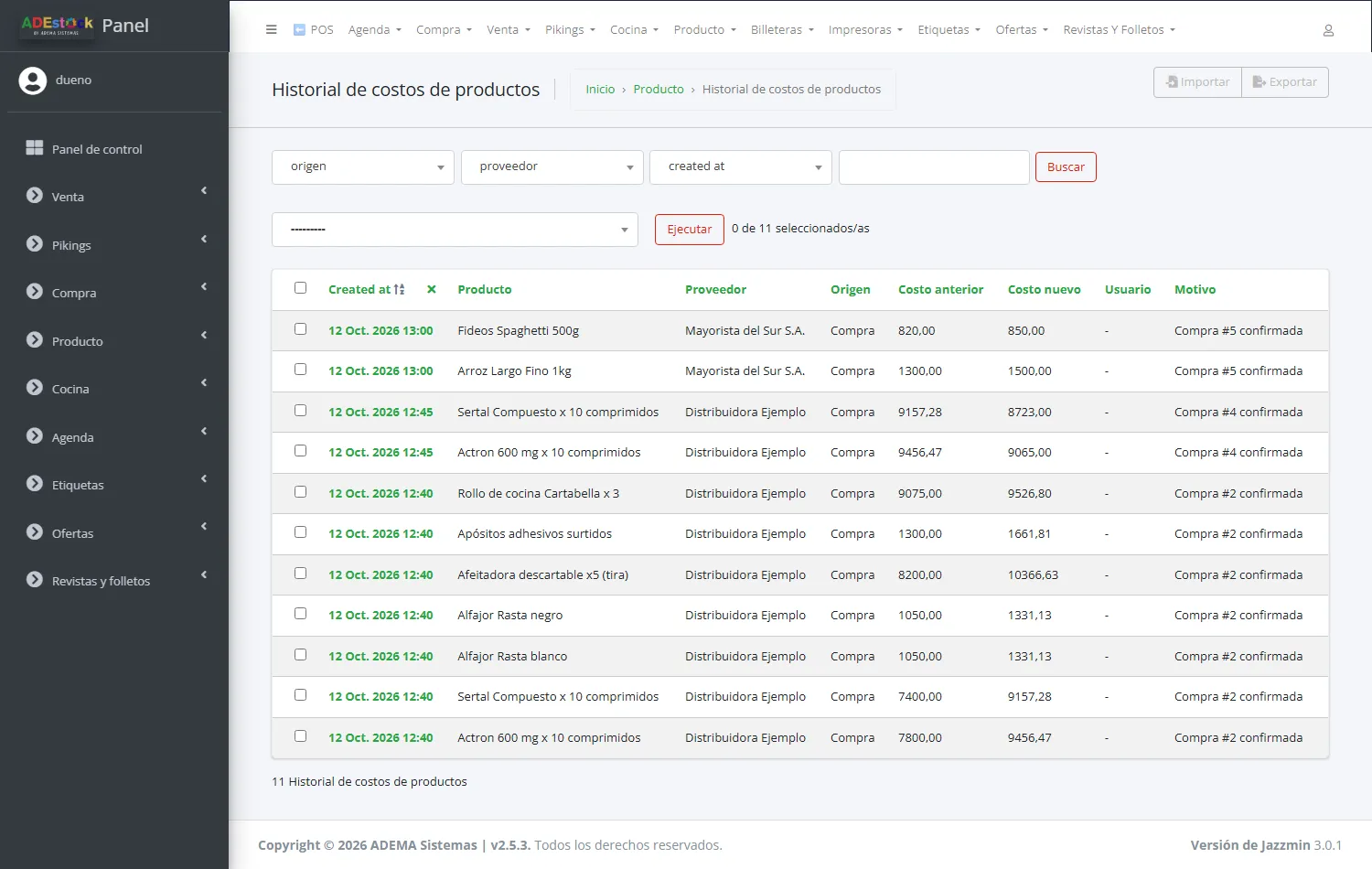Screen dimensions: 1372x869
Task: Click the Cocina sidebar circle icon
Action: click(35, 388)
